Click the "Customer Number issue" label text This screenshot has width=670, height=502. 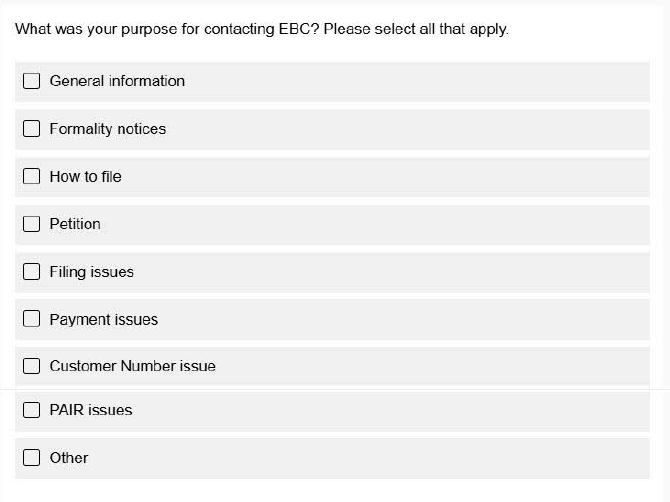[133, 366]
